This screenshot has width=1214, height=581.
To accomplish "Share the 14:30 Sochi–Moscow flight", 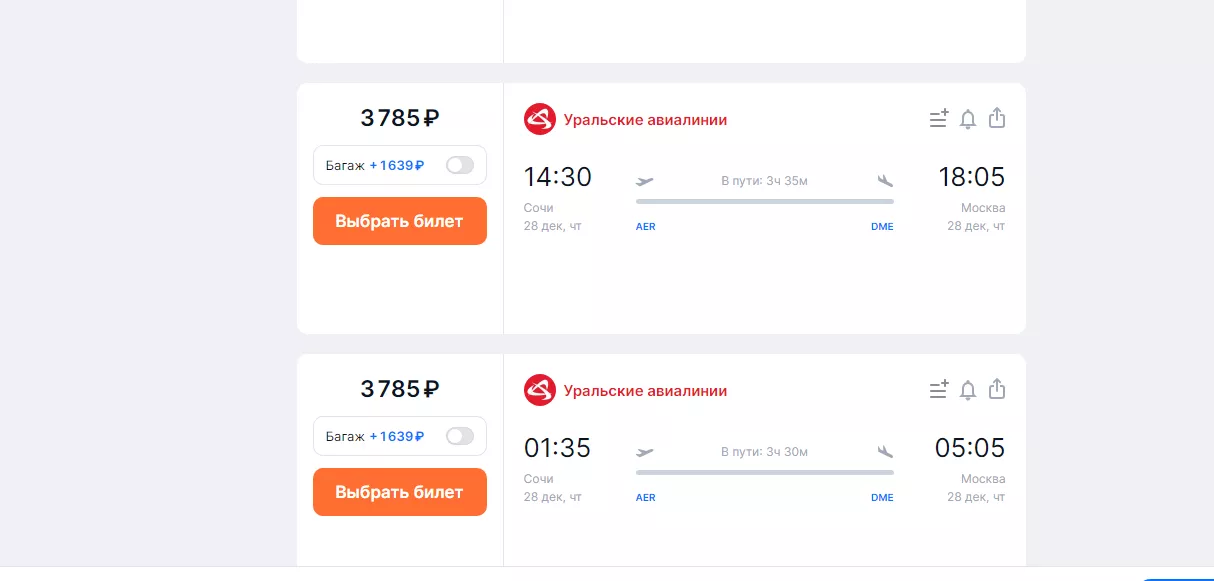I will 996,118.
